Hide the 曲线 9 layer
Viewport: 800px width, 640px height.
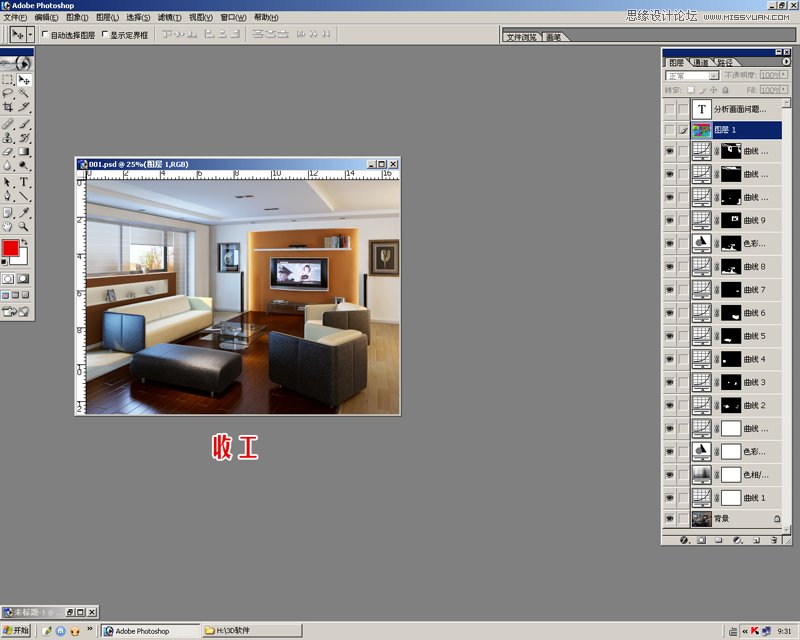[669, 220]
